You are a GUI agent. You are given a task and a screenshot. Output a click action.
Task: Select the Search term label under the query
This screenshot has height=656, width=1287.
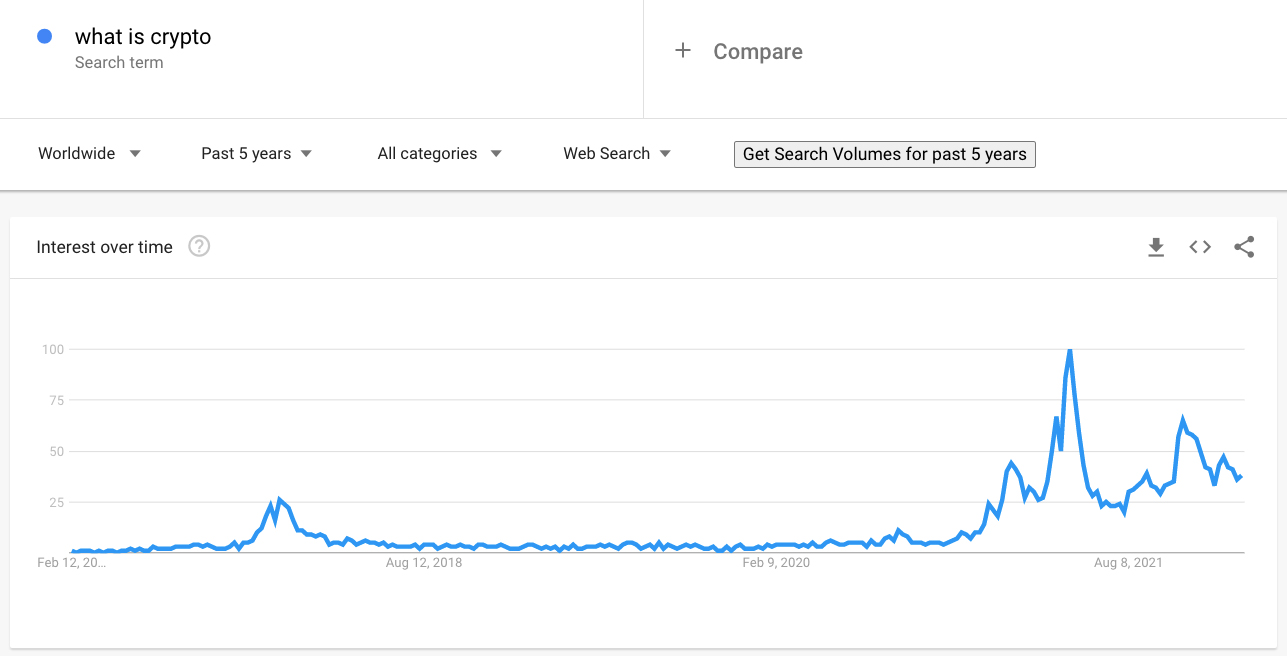[x=119, y=62]
